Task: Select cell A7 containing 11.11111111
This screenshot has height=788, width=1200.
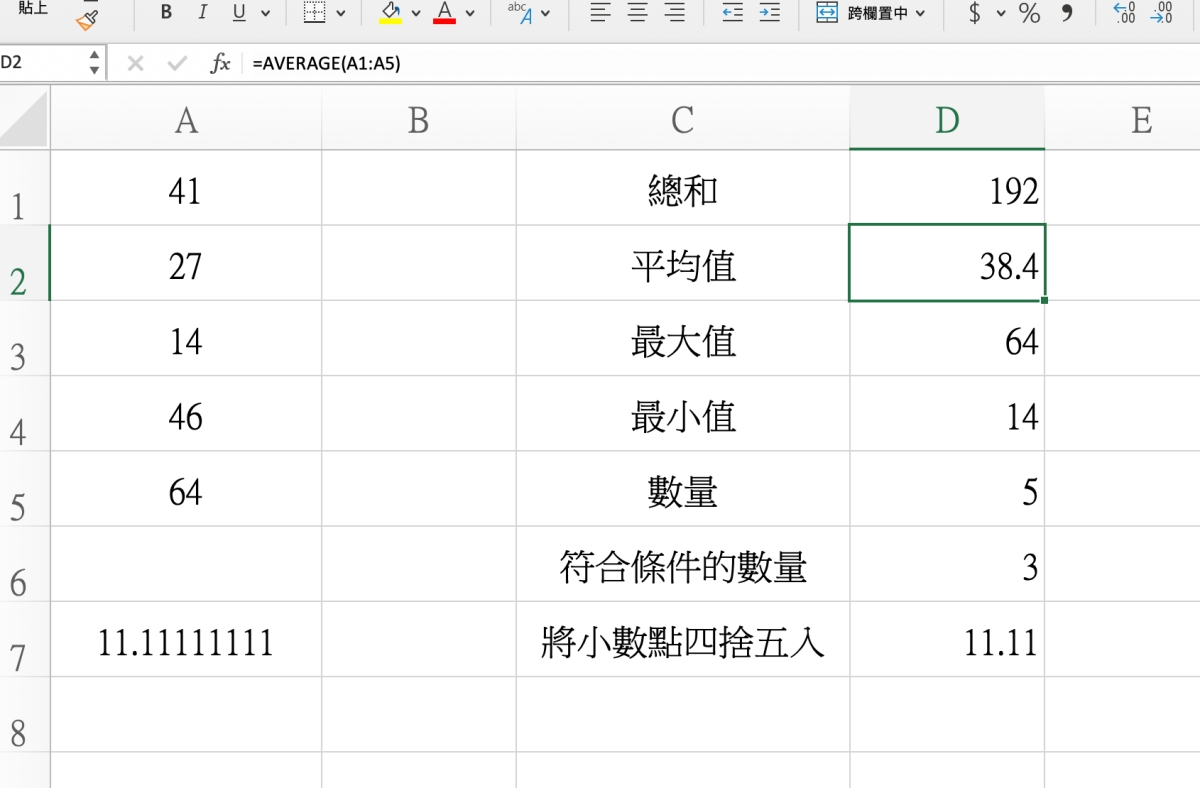Action: pos(186,639)
